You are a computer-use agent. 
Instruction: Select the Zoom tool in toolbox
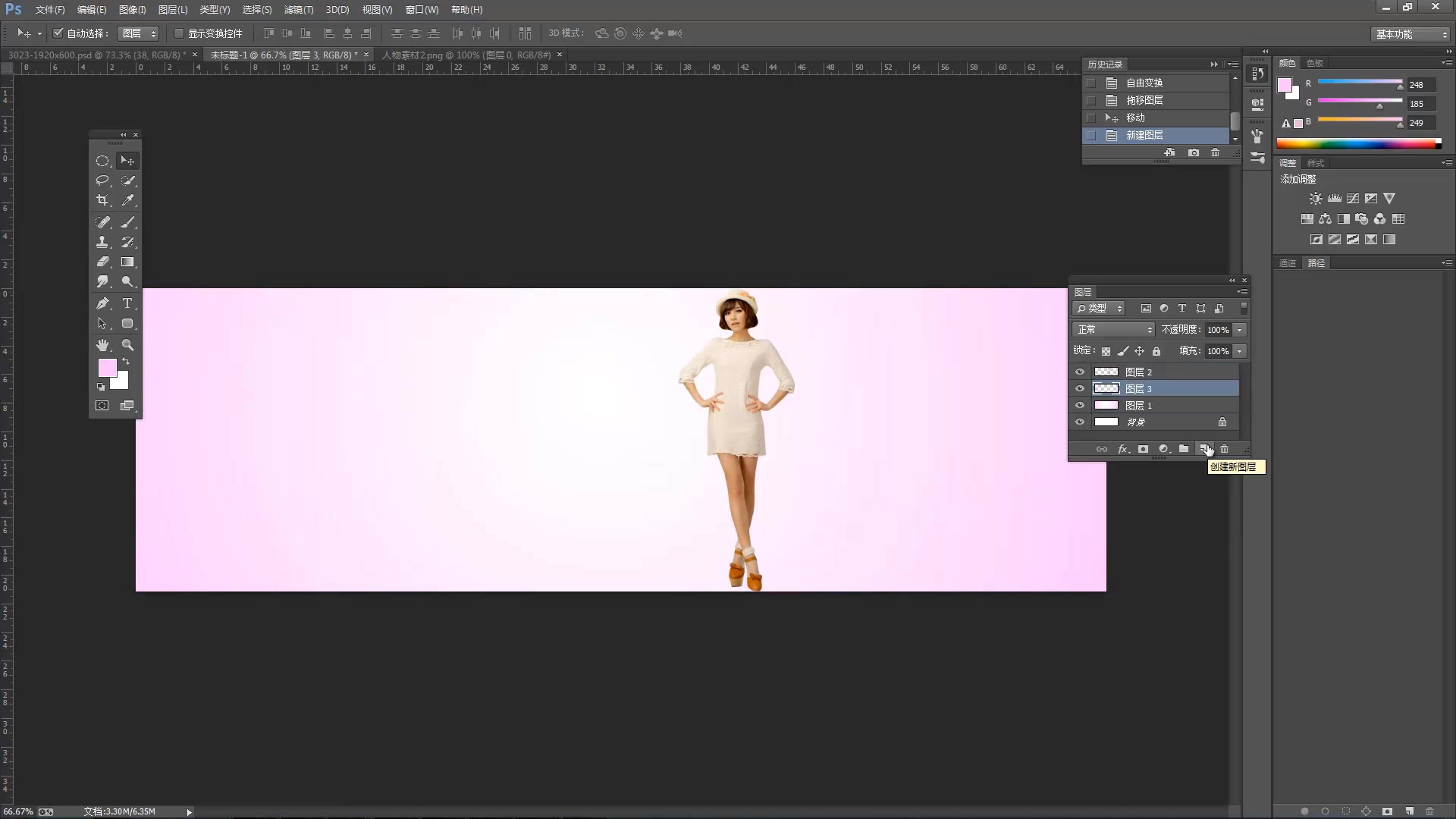pyautogui.click(x=127, y=345)
